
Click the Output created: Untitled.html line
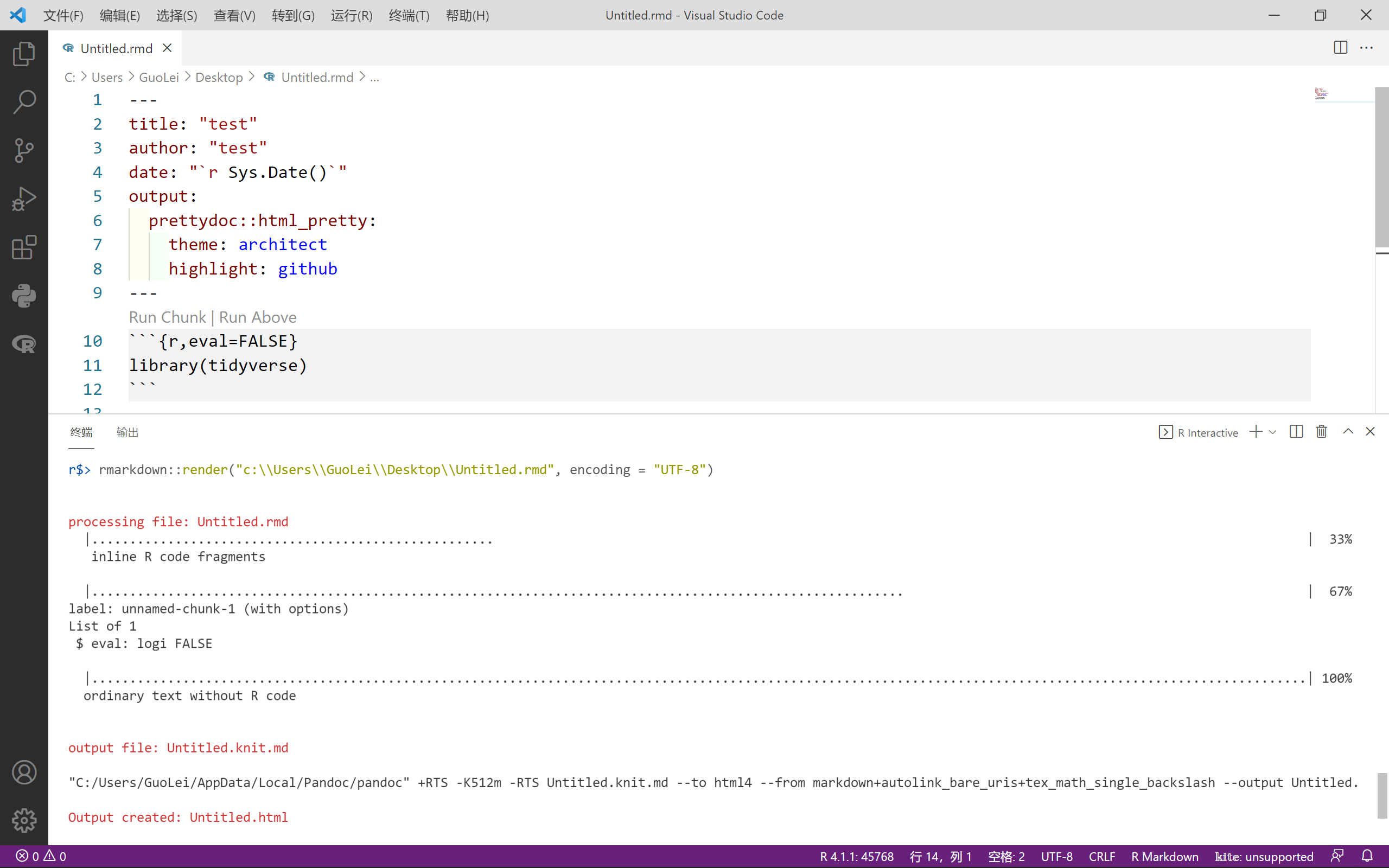click(178, 817)
